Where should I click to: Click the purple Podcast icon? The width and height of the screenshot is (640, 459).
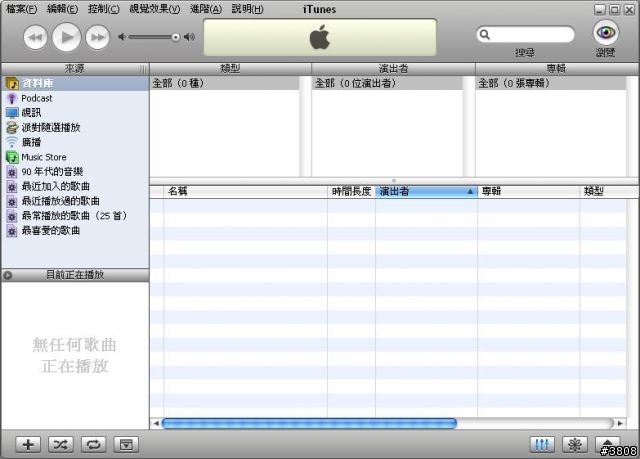(12, 98)
